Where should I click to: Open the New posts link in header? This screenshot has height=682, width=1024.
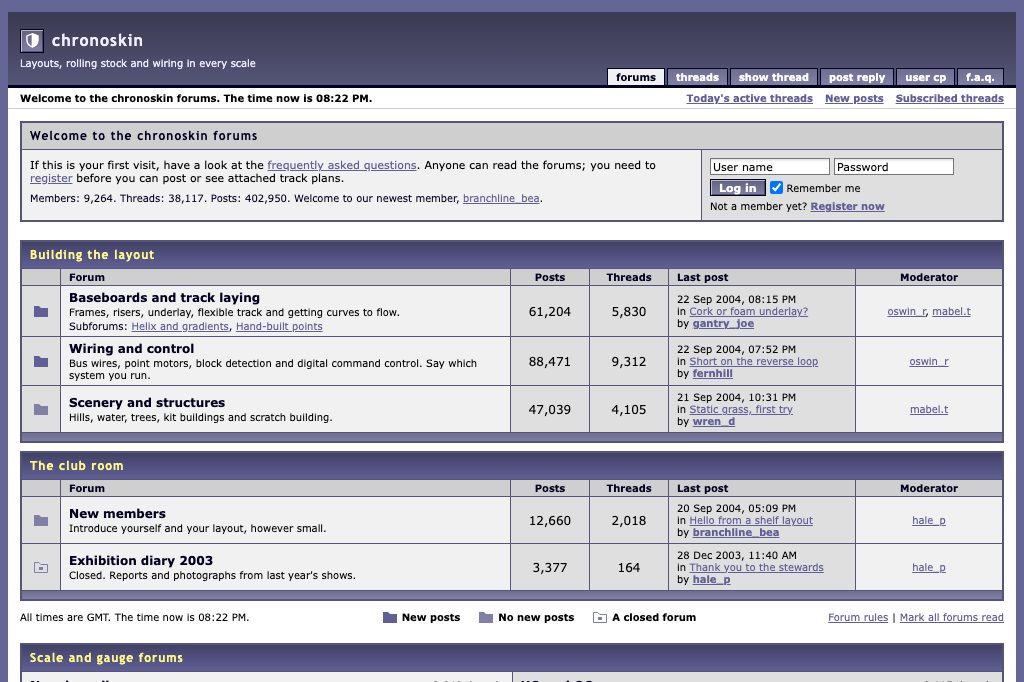854,98
